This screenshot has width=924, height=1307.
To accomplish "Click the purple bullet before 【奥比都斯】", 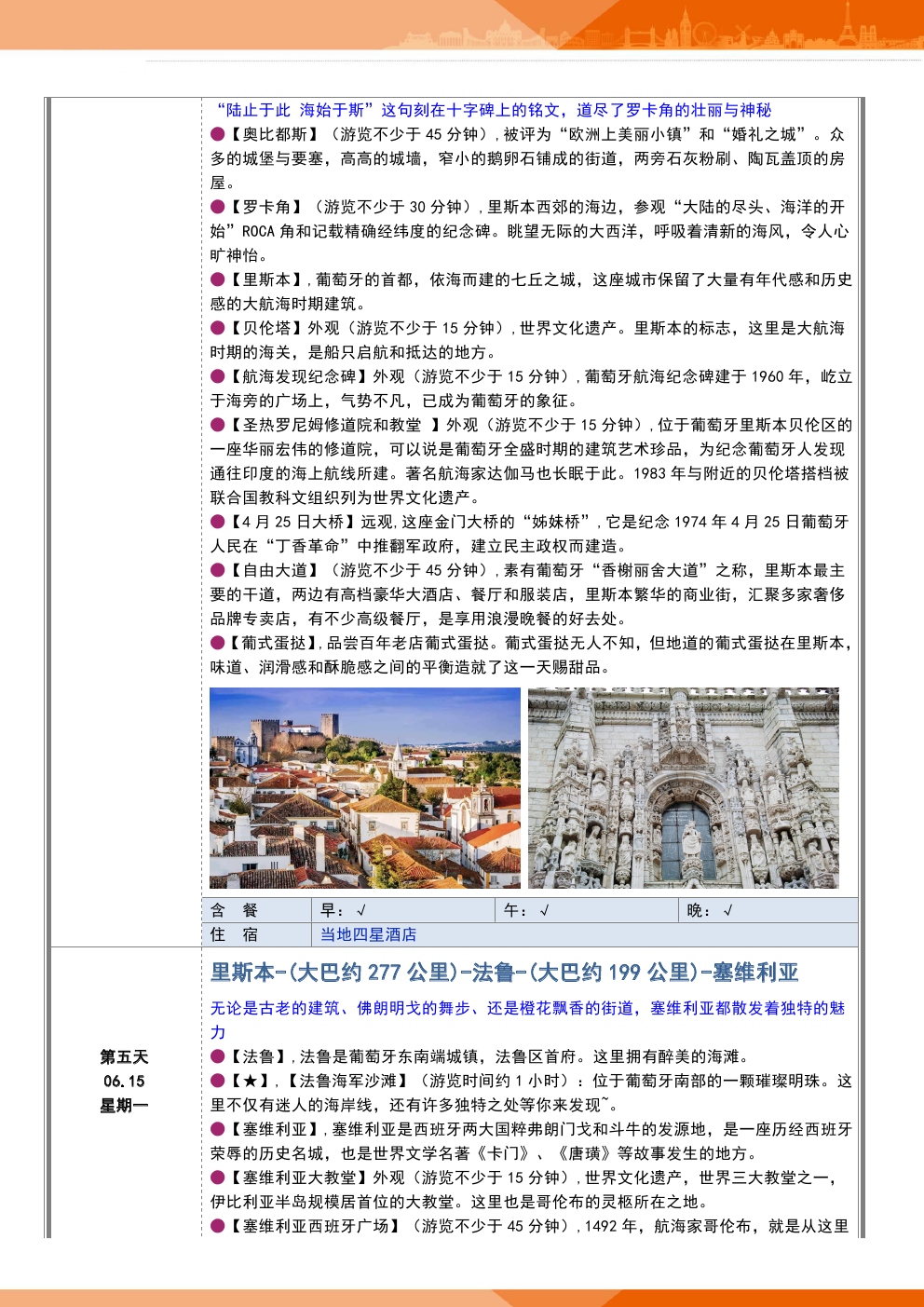I will (x=218, y=134).
